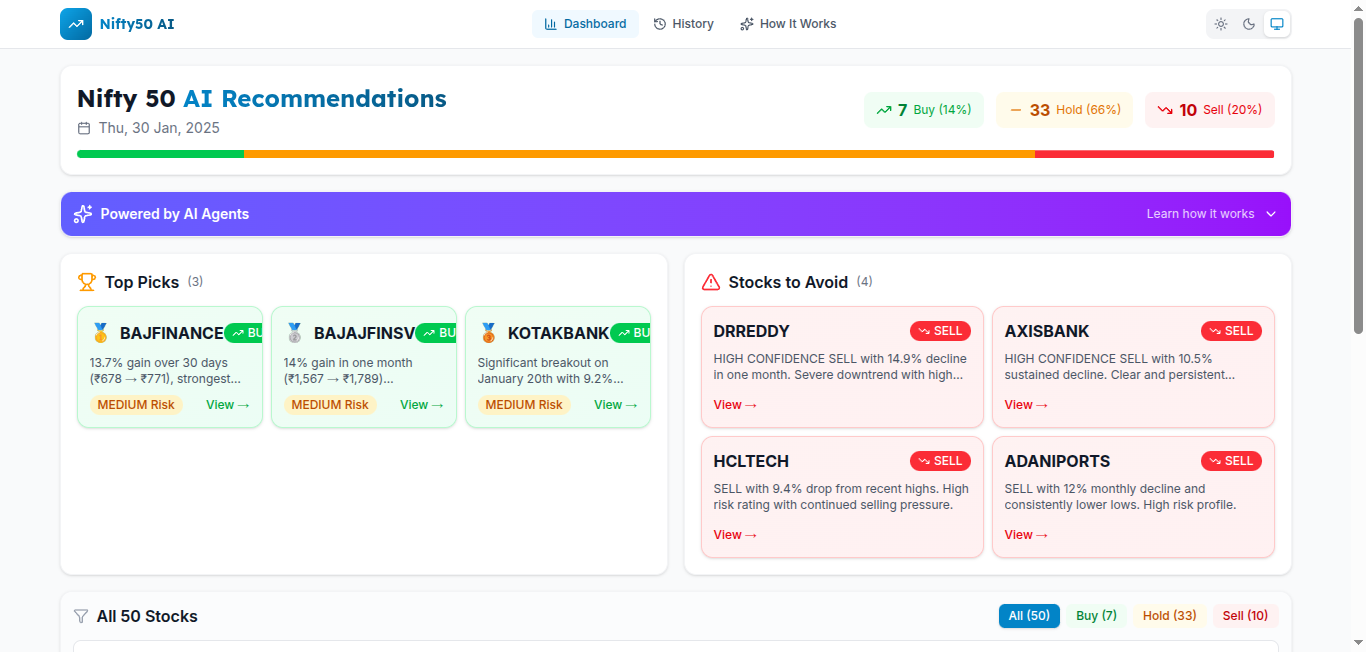
Task: Click the Stocks to Avoid warning icon
Action: (711, 282)
